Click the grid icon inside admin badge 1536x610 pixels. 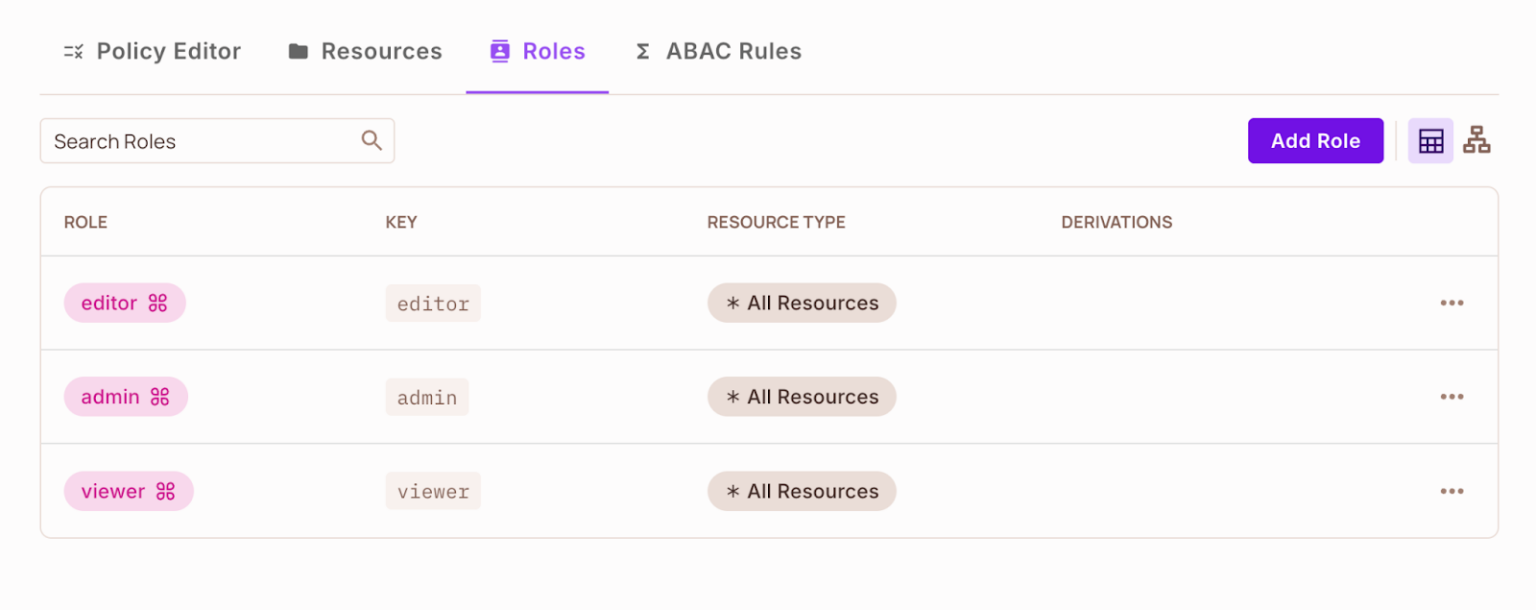click(160, 396)
